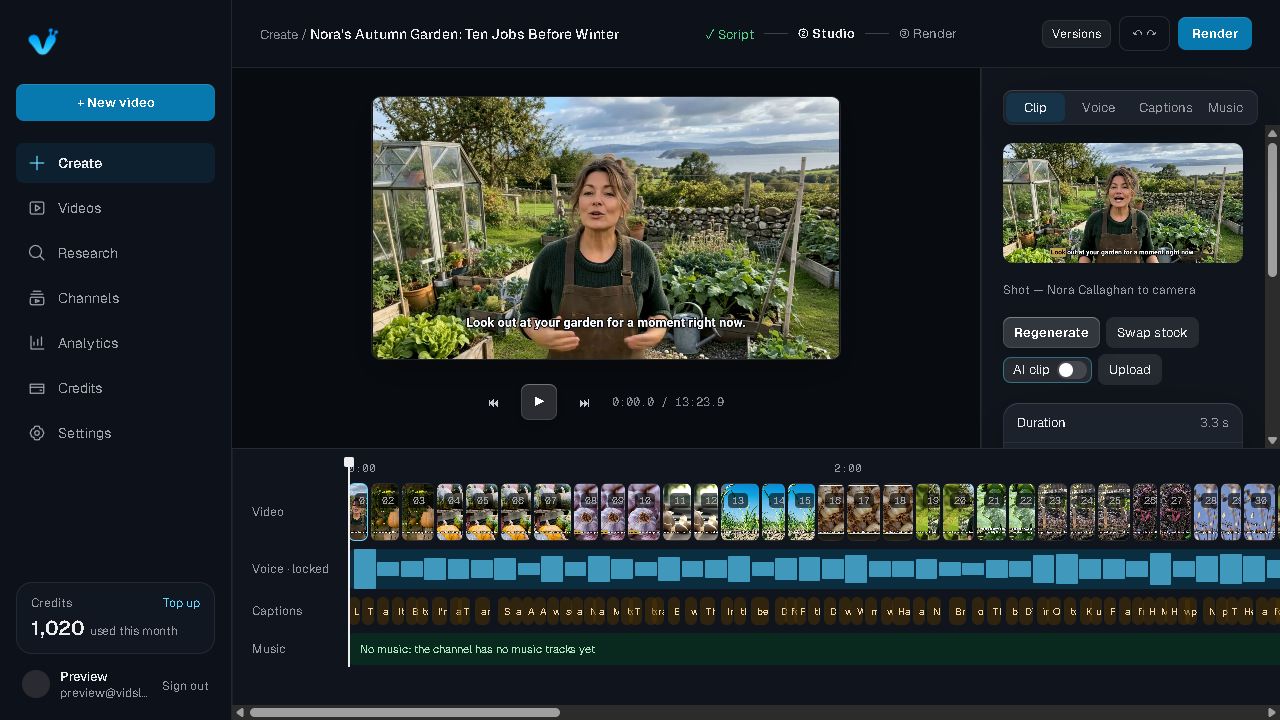Select video clip 21 in timeline

tap(992, 512)
